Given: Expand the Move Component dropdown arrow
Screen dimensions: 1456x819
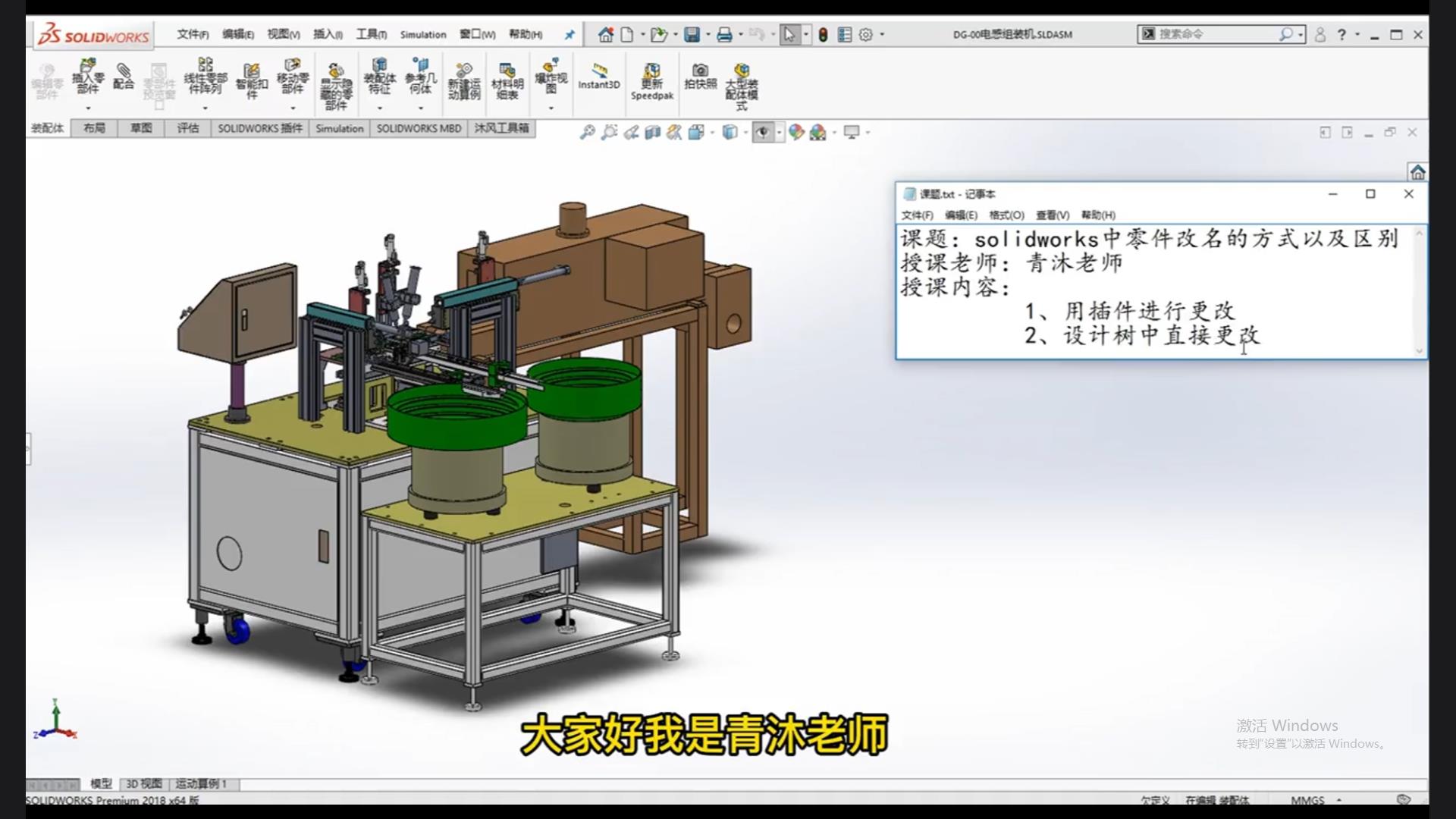Looking at the screenshot, I should pyautogui.click(x=293, y=108).
